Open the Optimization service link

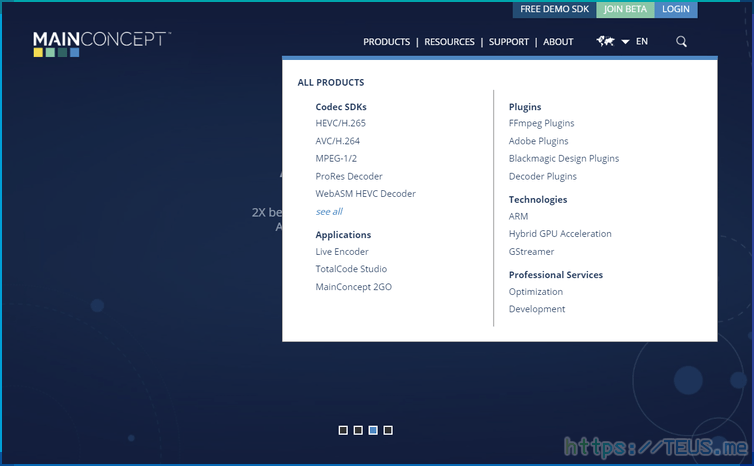tap(536, 292)
